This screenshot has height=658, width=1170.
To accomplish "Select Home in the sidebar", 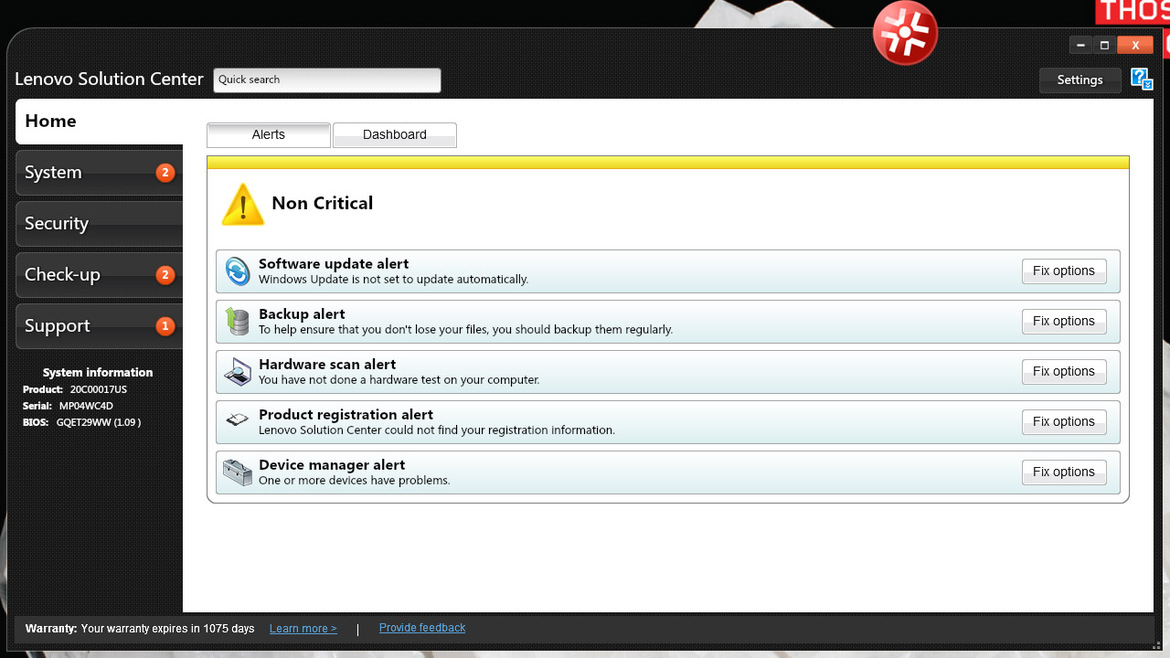I will 99,122.
